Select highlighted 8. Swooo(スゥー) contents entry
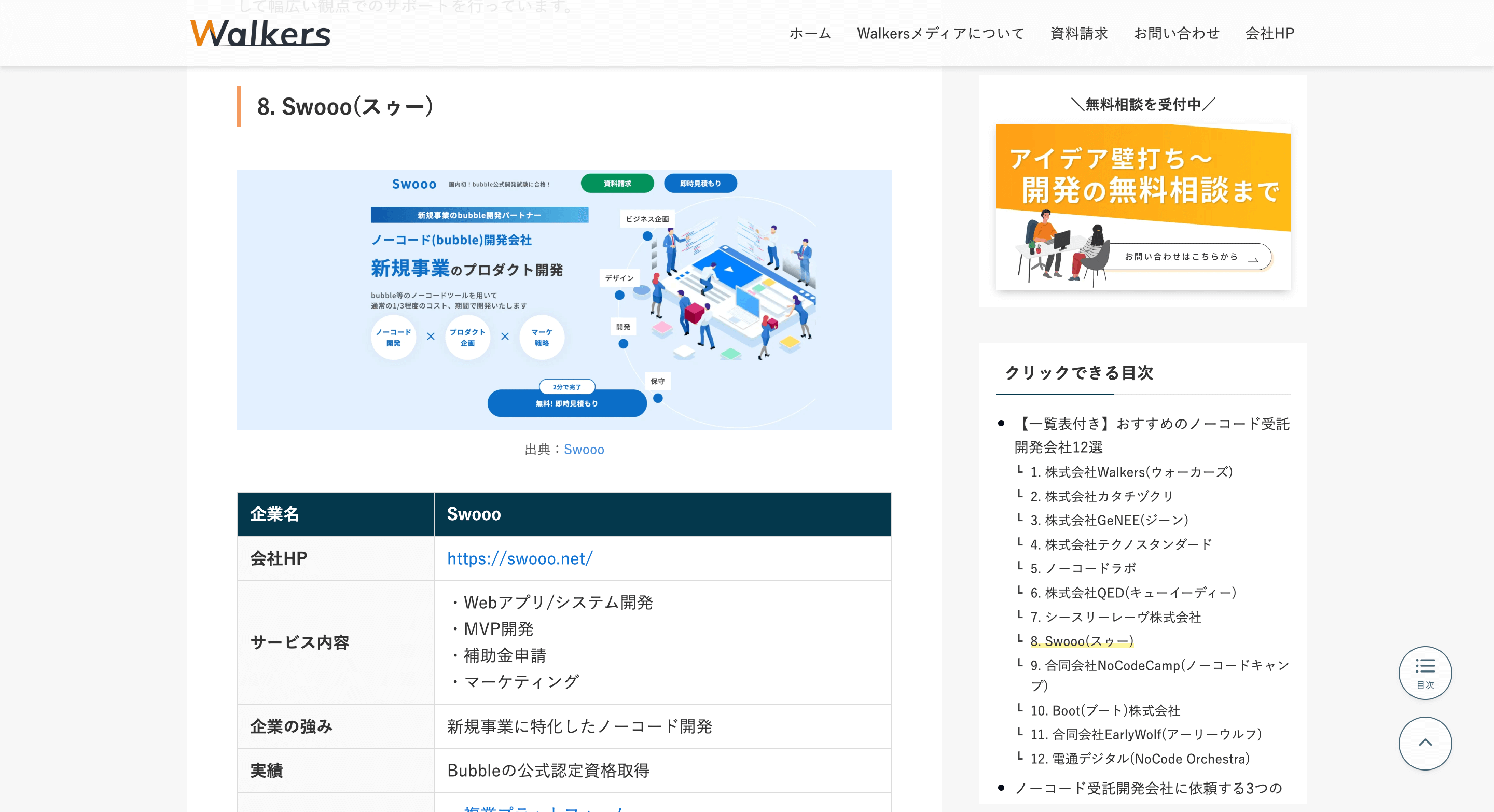This screenshot has width=1494, height=812. [1081, 641]
